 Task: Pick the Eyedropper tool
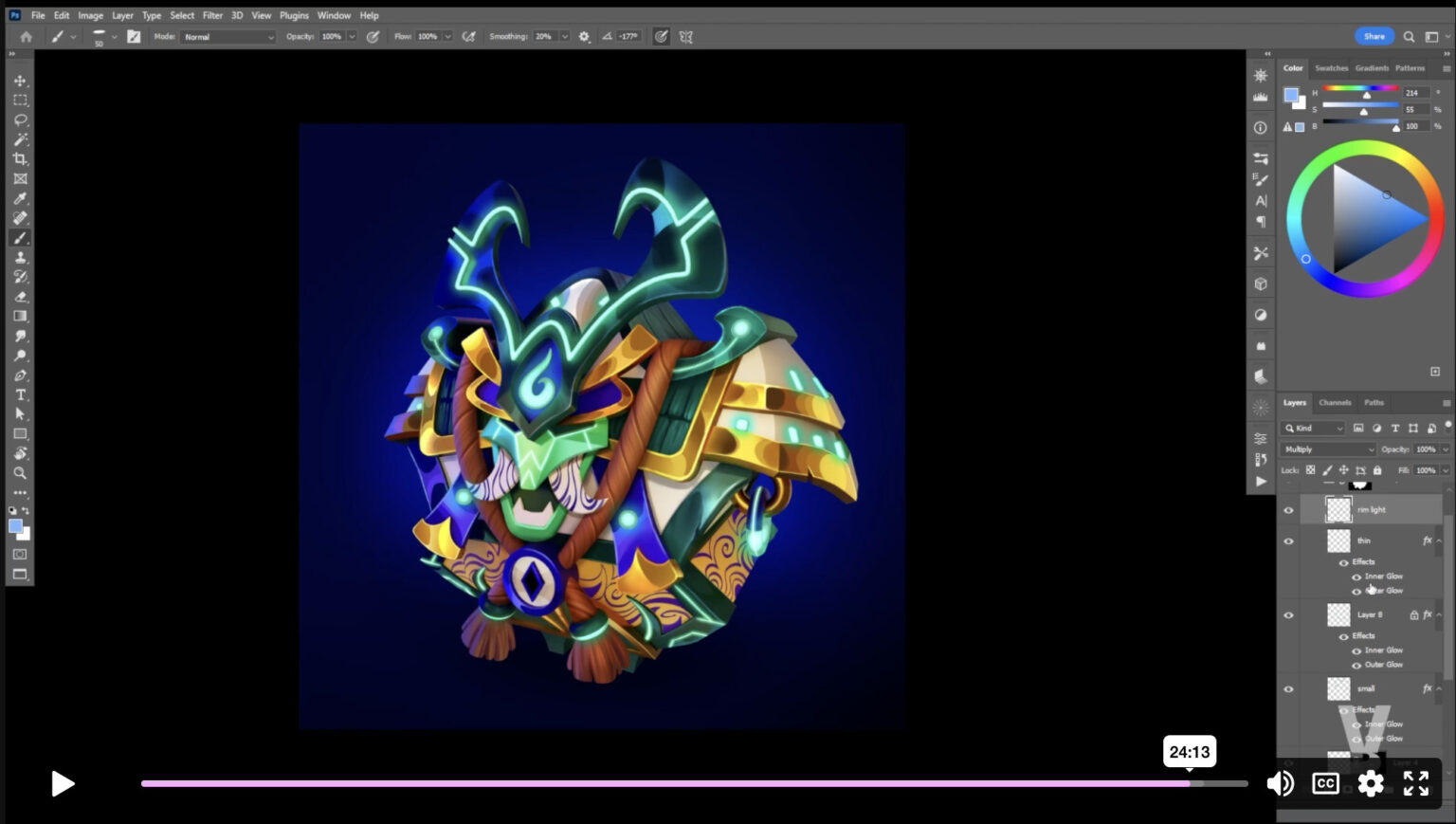pos(20,198)
